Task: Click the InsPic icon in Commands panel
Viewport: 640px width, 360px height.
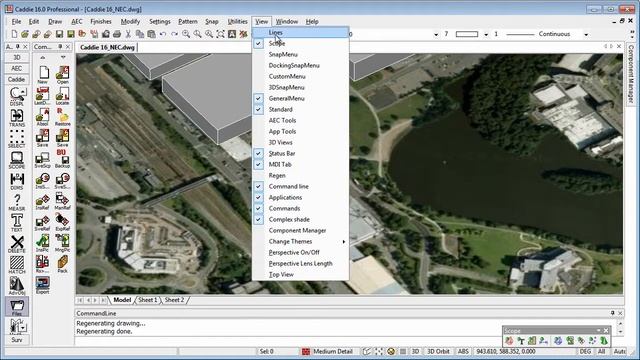Action: point(42,243)
